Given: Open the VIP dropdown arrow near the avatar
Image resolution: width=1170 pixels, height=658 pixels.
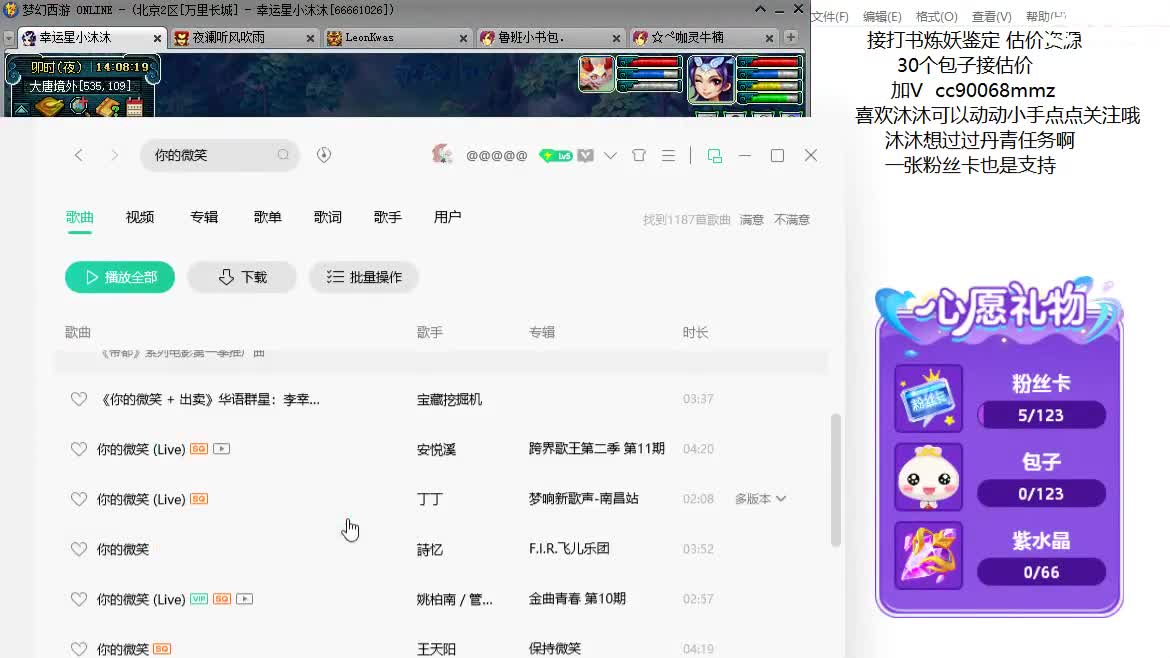Looking at the screenshot, I should (x=610, y=155).
